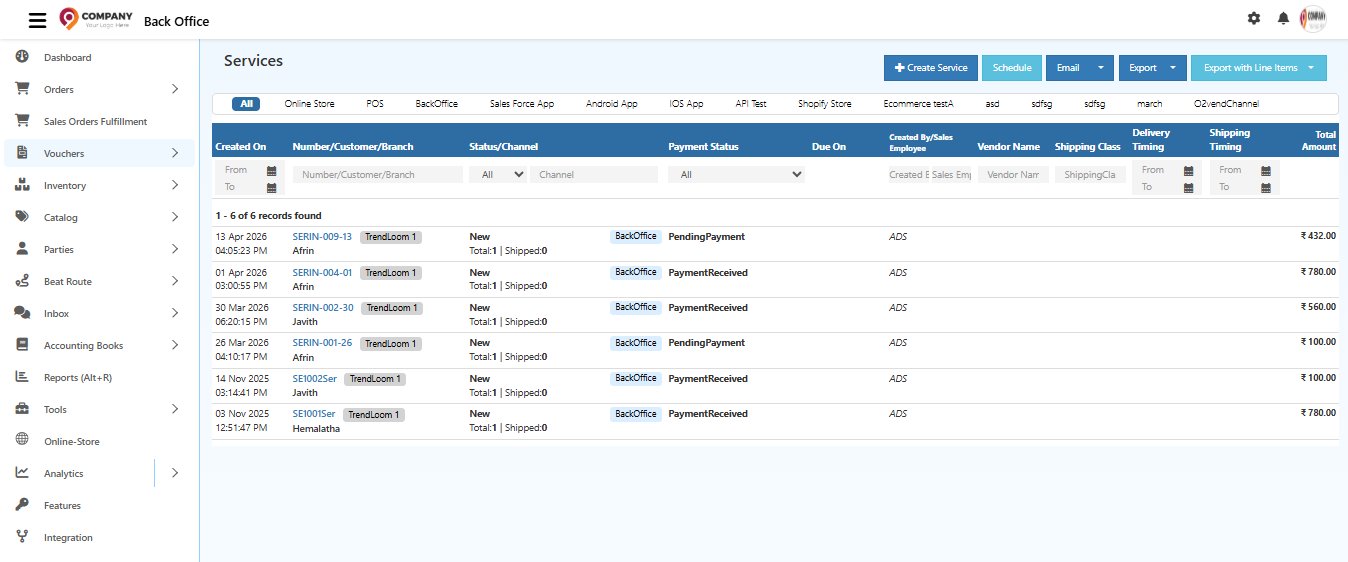
Task: Expand the Tools submenu chevron
Action: pos(175,409)
